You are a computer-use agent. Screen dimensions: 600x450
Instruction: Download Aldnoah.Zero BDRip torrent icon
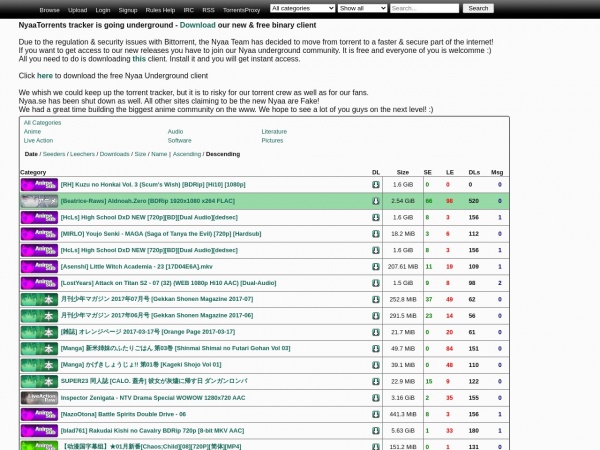click(x=376, y=201)
